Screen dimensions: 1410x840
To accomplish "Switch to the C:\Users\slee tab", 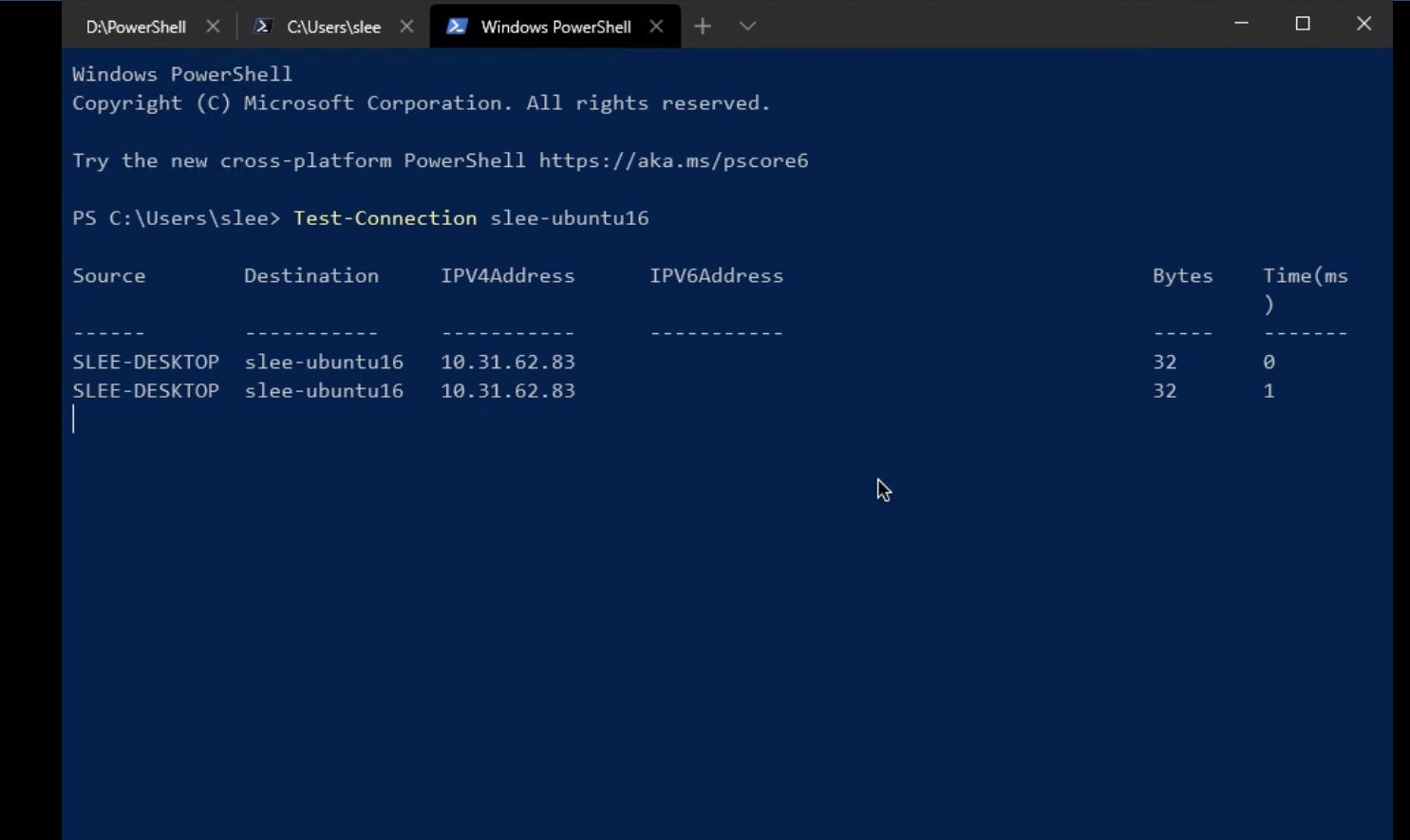I will click(x=333, y=27).
